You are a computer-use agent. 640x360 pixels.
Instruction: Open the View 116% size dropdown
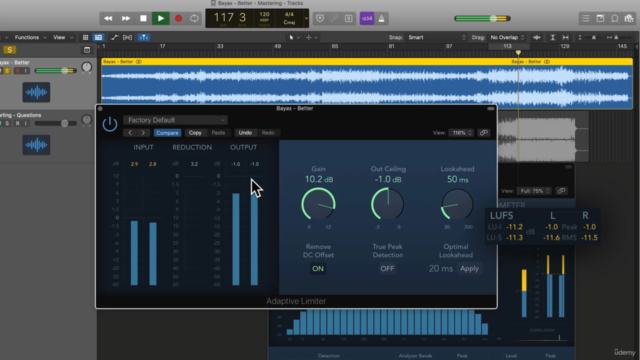click(x=461, y=133)
